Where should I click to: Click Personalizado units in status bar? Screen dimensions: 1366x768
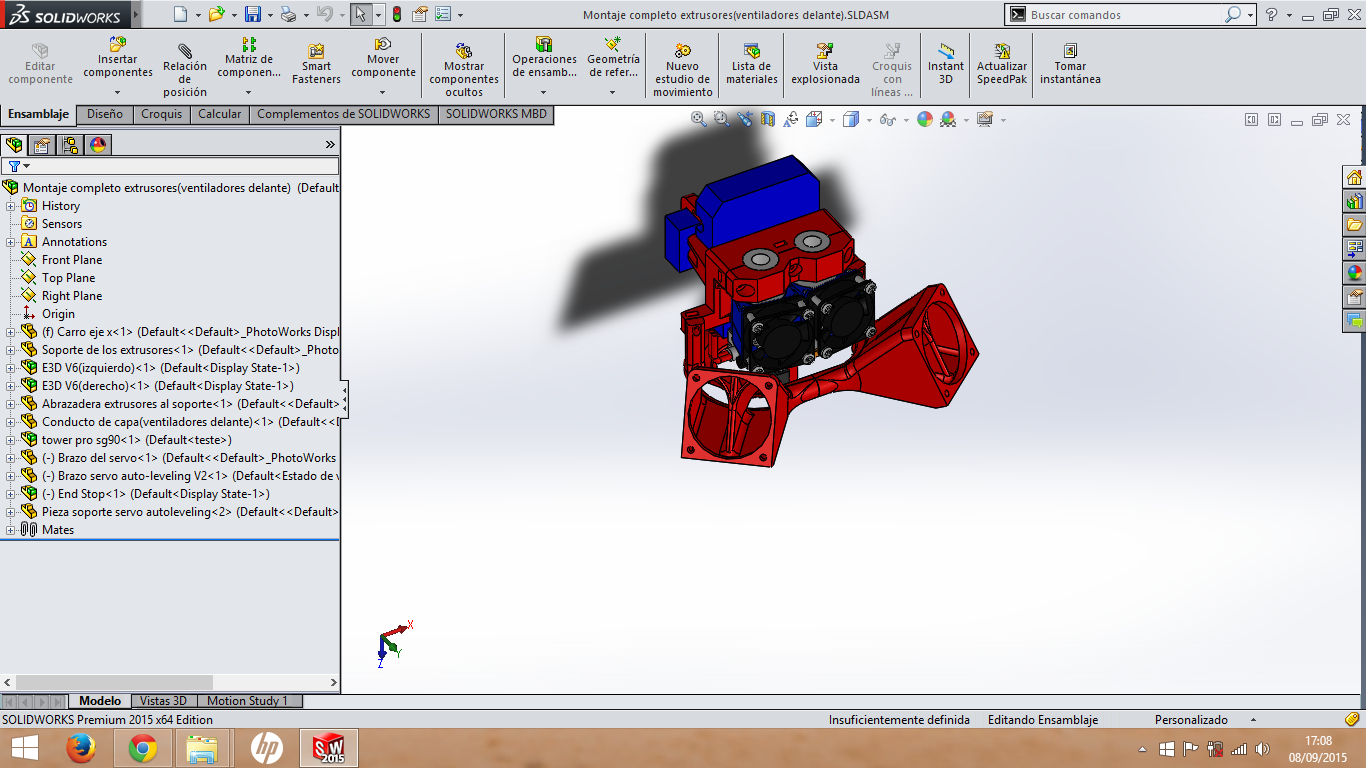[x=1191, y=720]
